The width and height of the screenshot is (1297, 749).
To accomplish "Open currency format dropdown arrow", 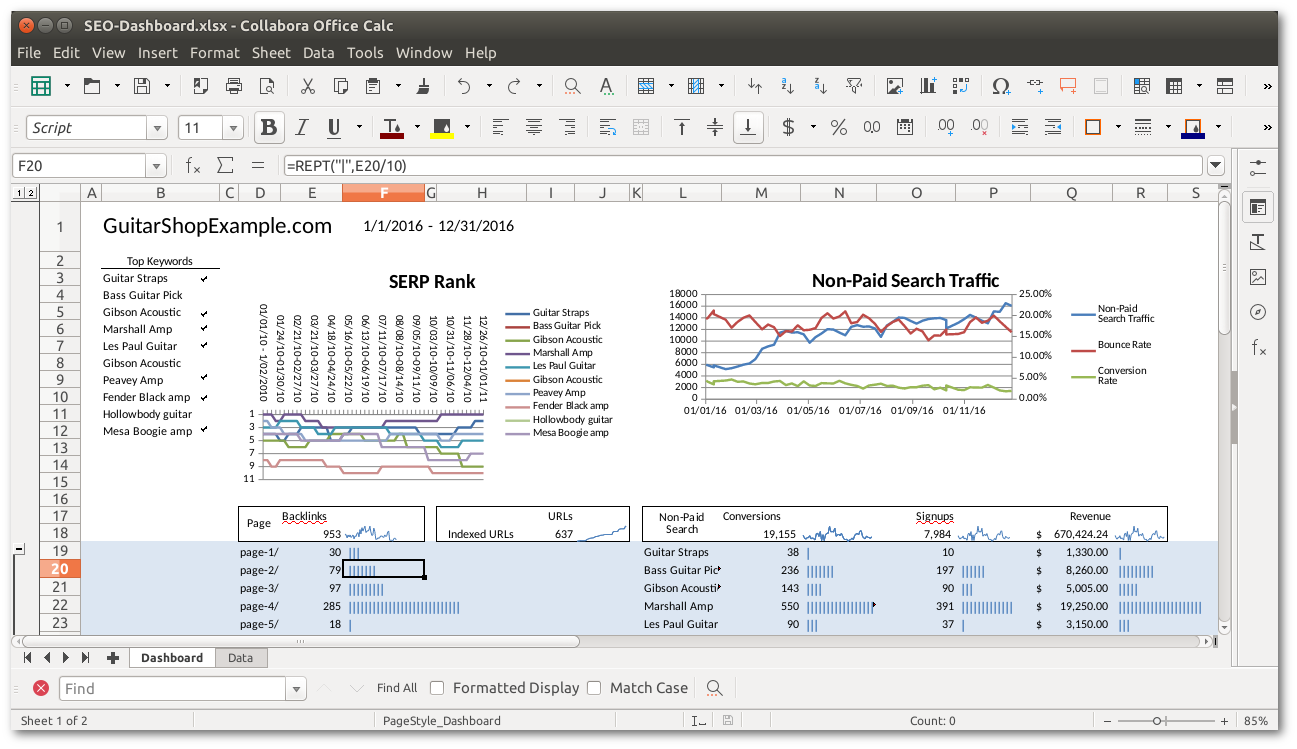I will 813,127.
